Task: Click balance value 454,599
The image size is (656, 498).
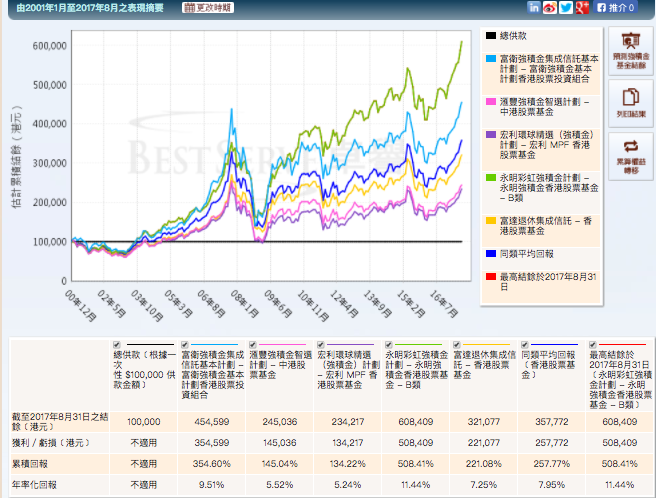Action: [212, 422]
